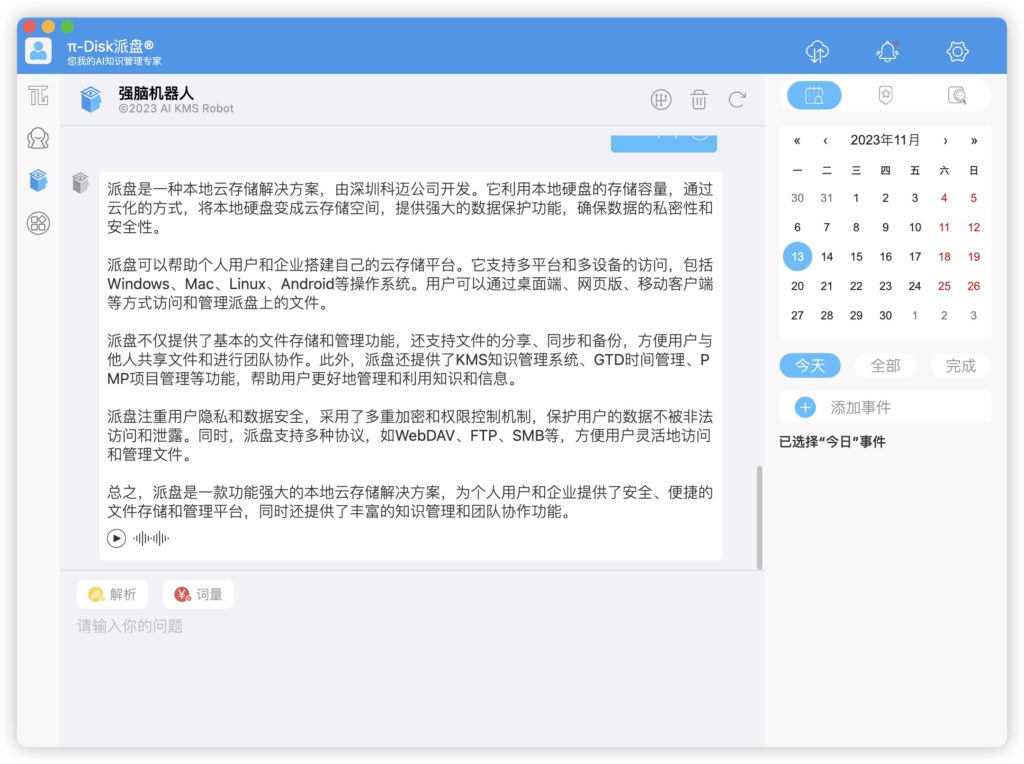Select November 21 in the calendar
This screenshot has height=764, width=1024.
tap(827, 286)
